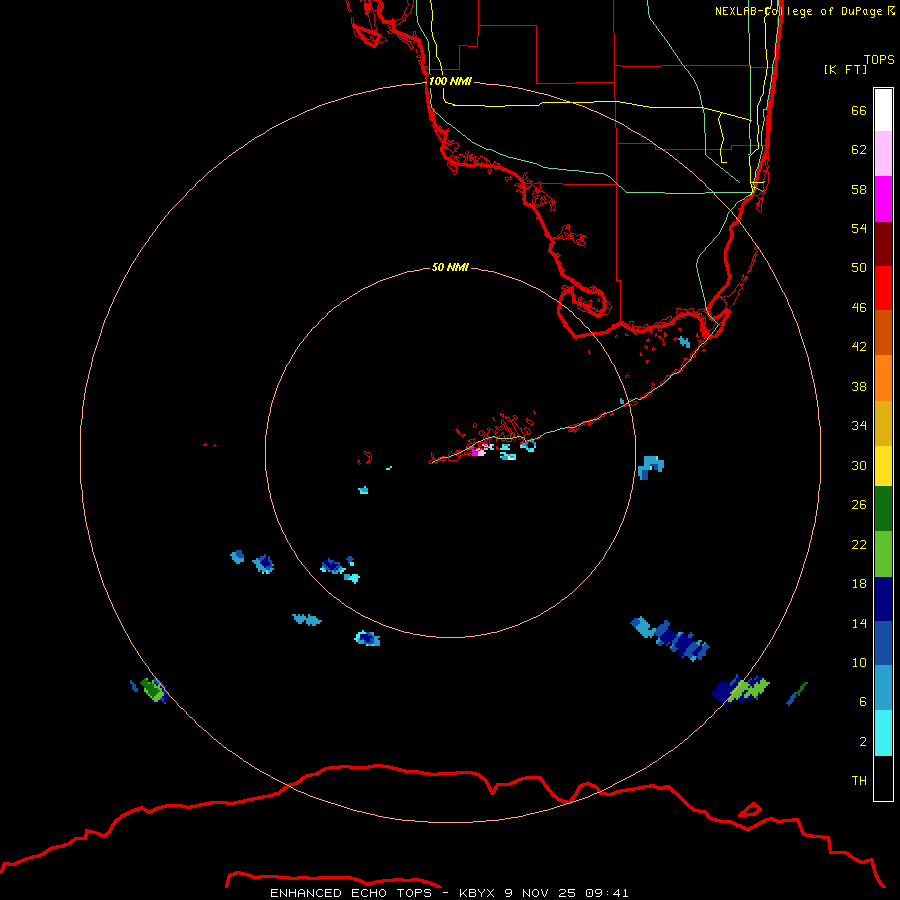Image resolution: width=900 pixels, height=900 pixels.
Task: Click the white swatch in the tops legend
Action: [883, 110]
